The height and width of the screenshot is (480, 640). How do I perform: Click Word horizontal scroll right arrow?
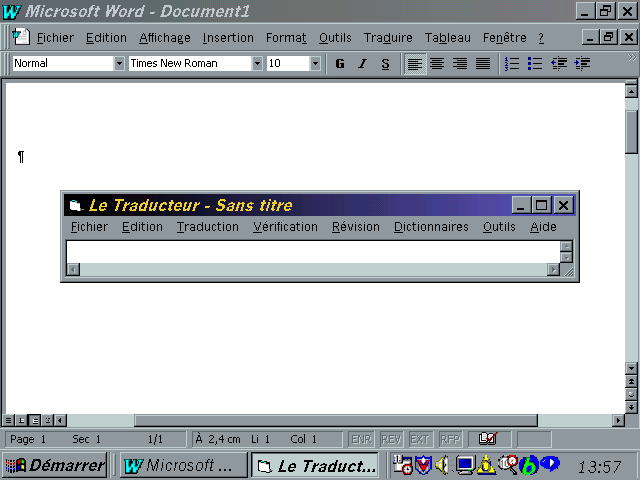(x=618, y=420)
